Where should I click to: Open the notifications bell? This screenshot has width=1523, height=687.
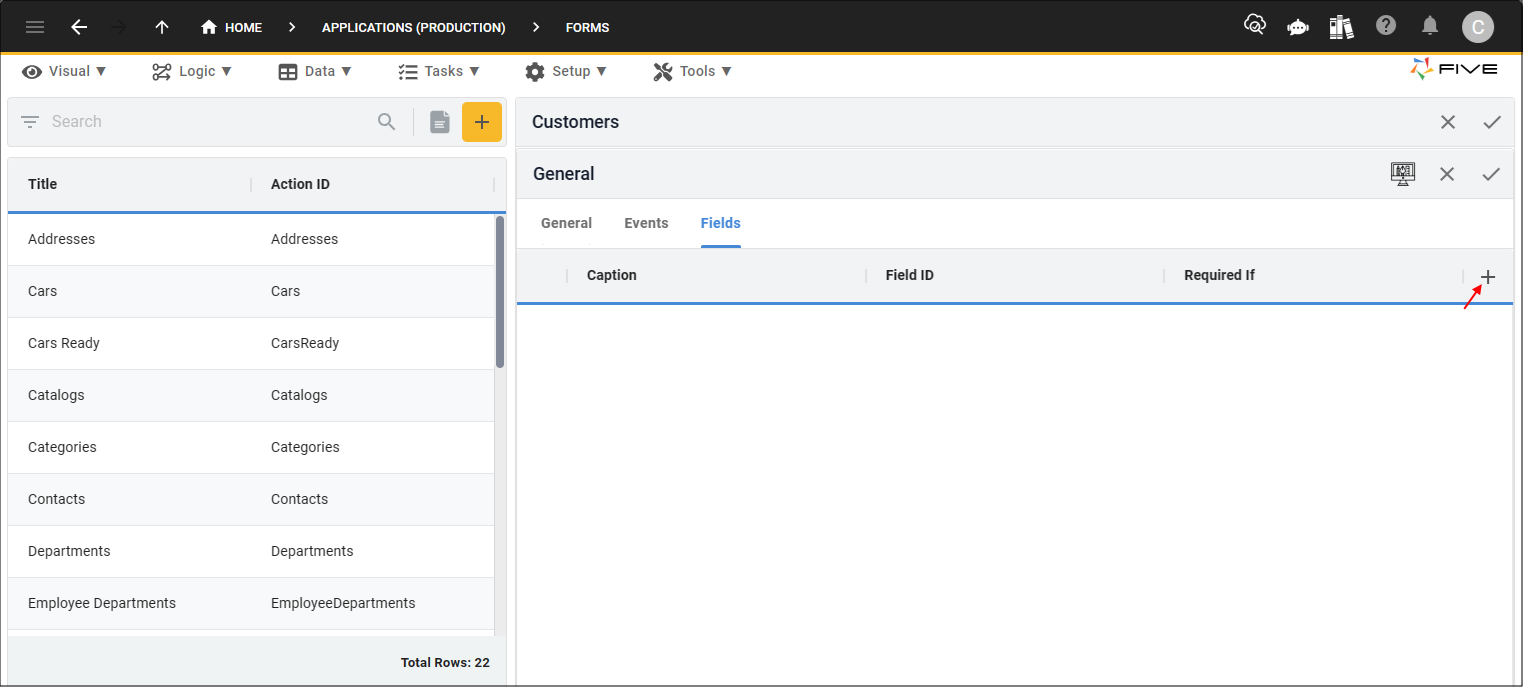[x=1431, y=26]
